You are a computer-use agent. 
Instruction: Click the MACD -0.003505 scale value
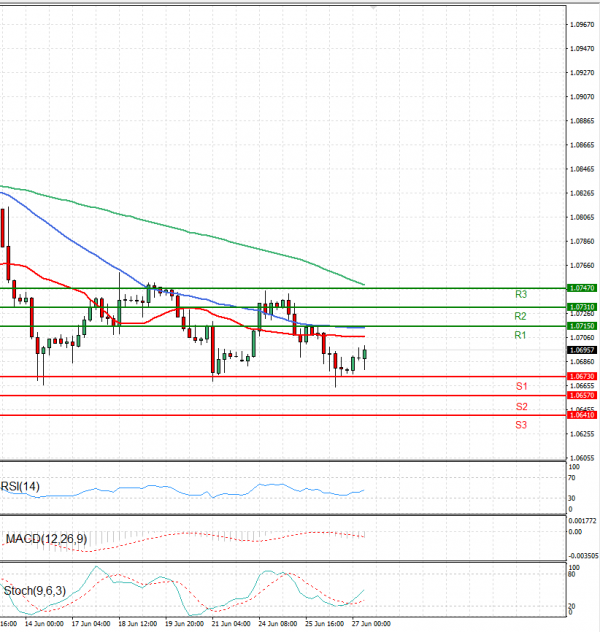pos(583,556)
